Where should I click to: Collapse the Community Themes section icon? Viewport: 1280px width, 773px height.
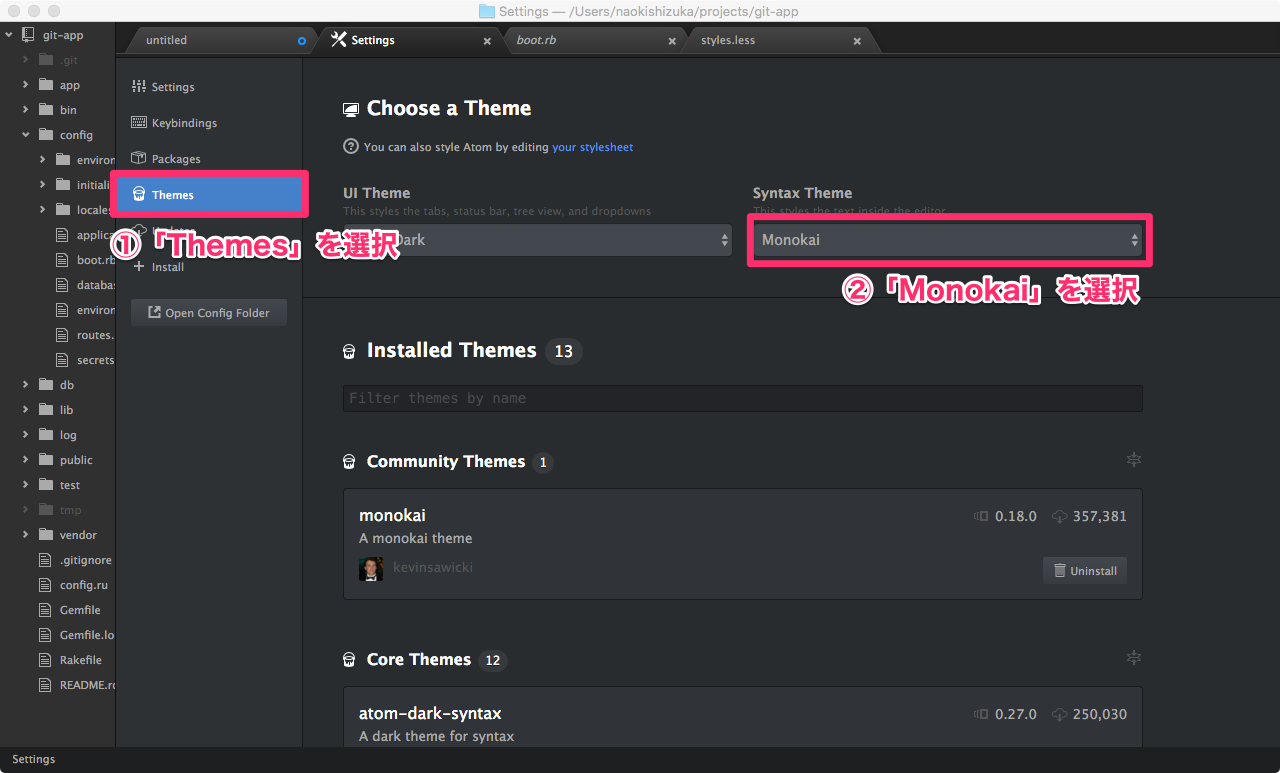point(1133,460)
